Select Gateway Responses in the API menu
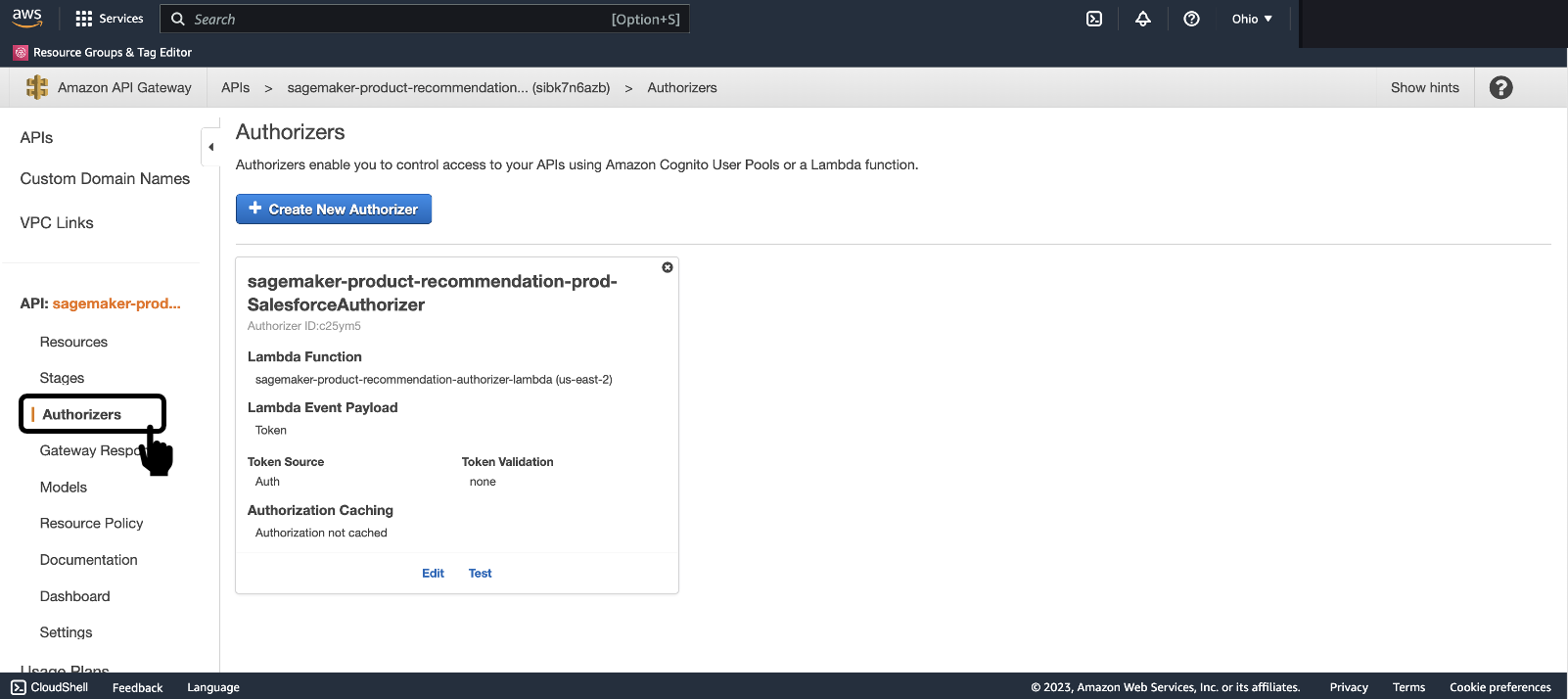1568x699 pixels. [x=93, y=450]
